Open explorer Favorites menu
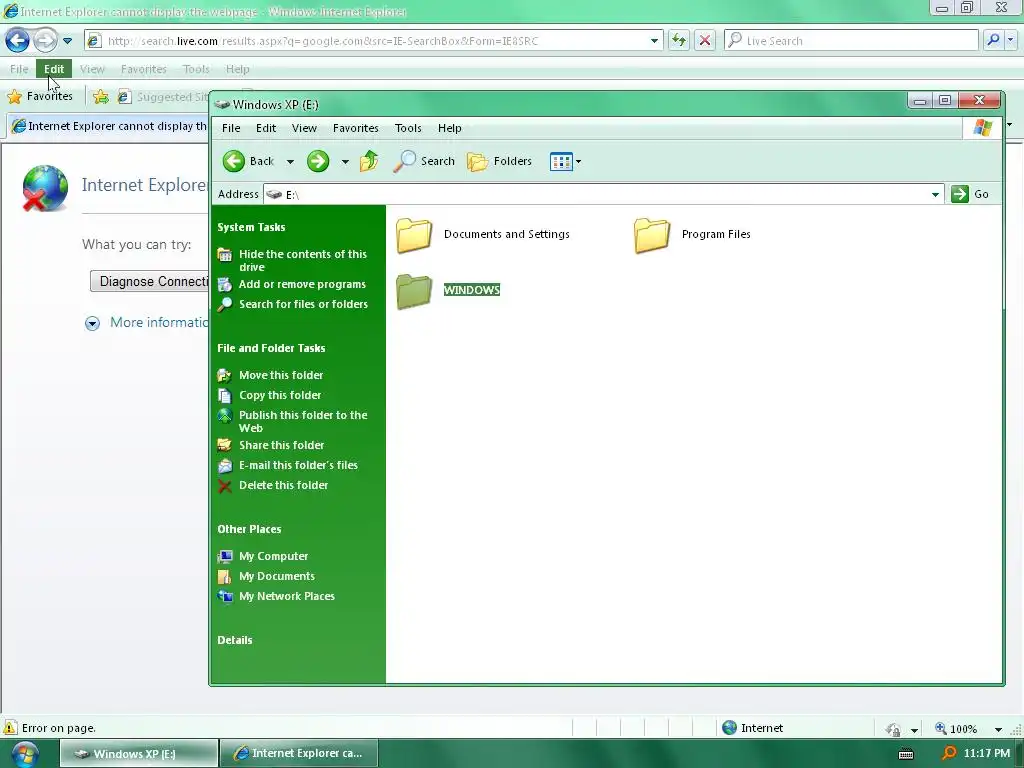The height and width of the screenshot is (768, 1024). click(x=355, y=128)
